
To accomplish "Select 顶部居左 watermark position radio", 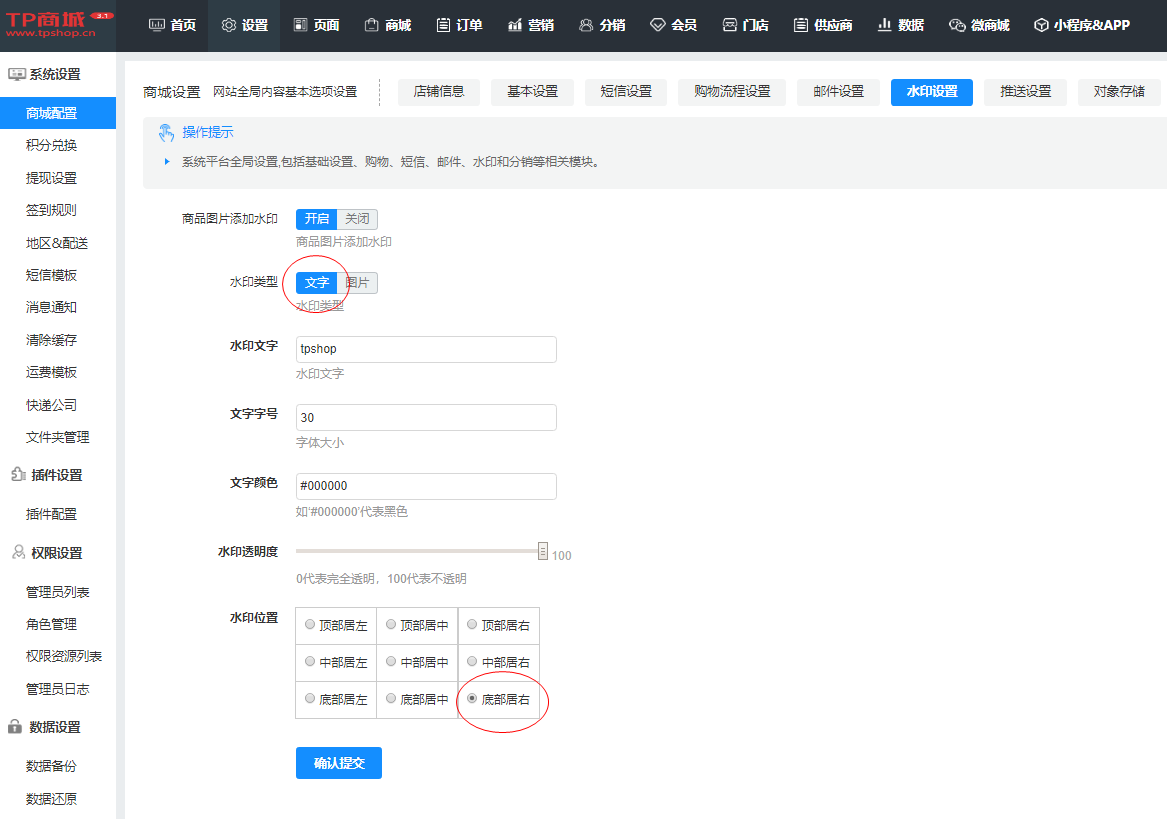I will [310, 625].
